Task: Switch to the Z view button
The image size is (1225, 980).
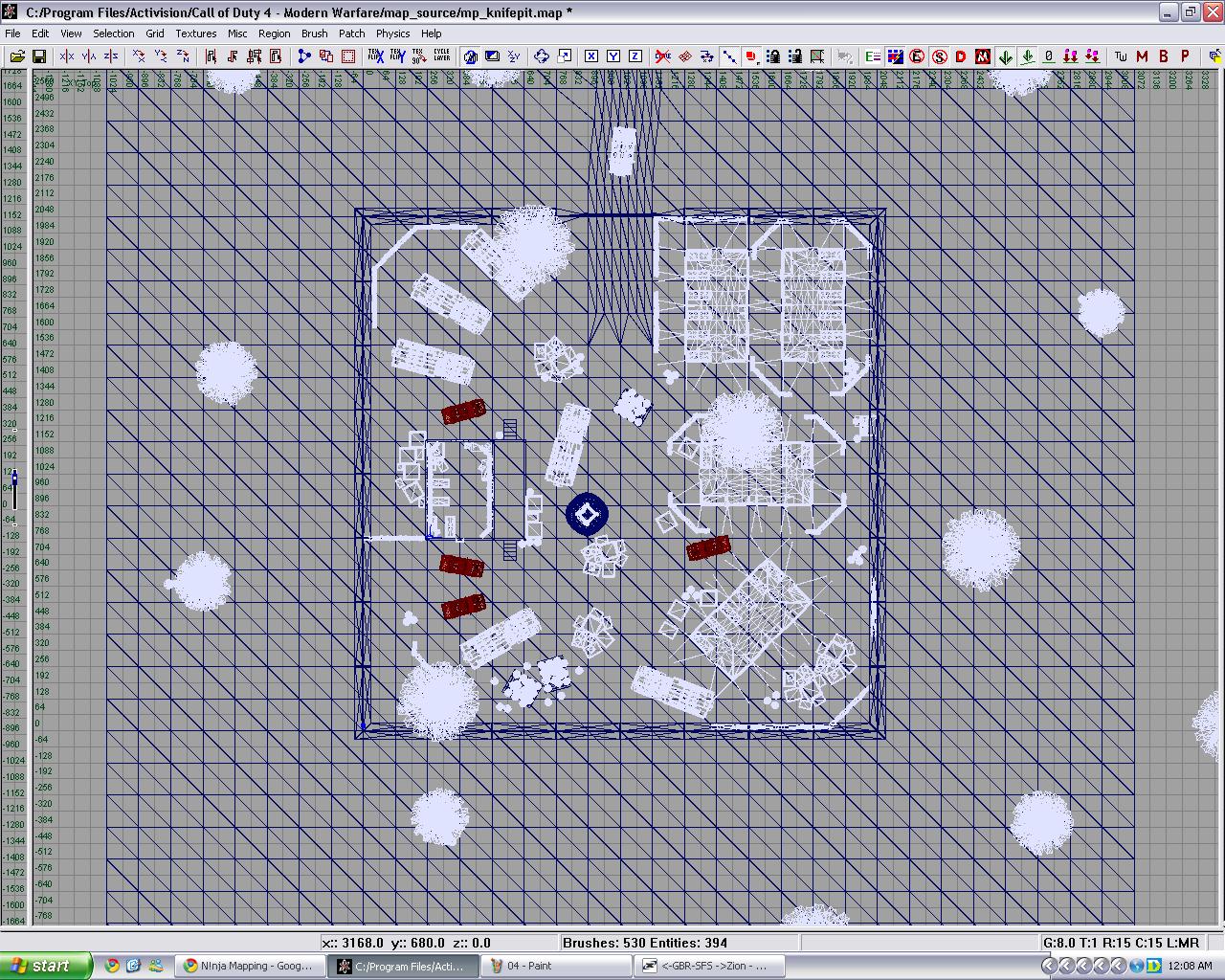Action: coord(635,56)
